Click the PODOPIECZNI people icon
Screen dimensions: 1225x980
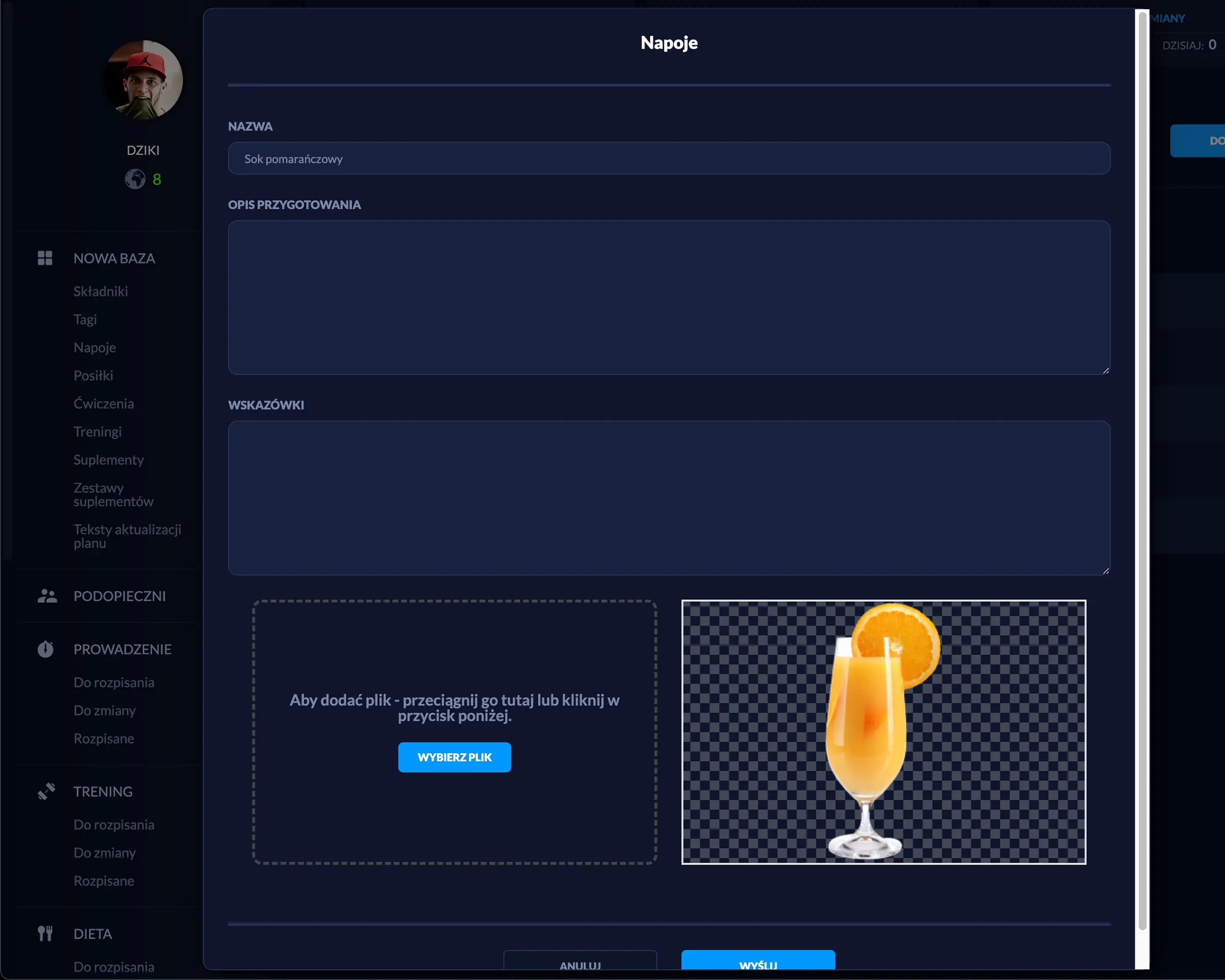(47, 596)
